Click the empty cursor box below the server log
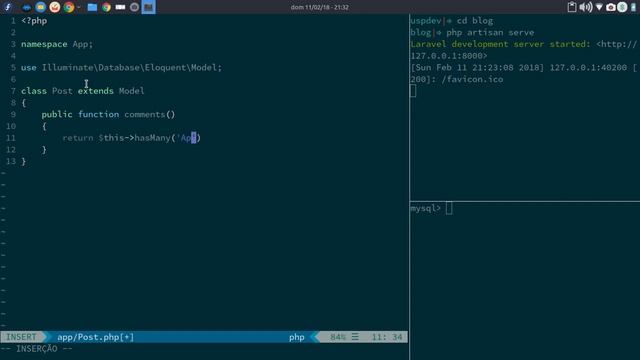 [x=413, y=91]
